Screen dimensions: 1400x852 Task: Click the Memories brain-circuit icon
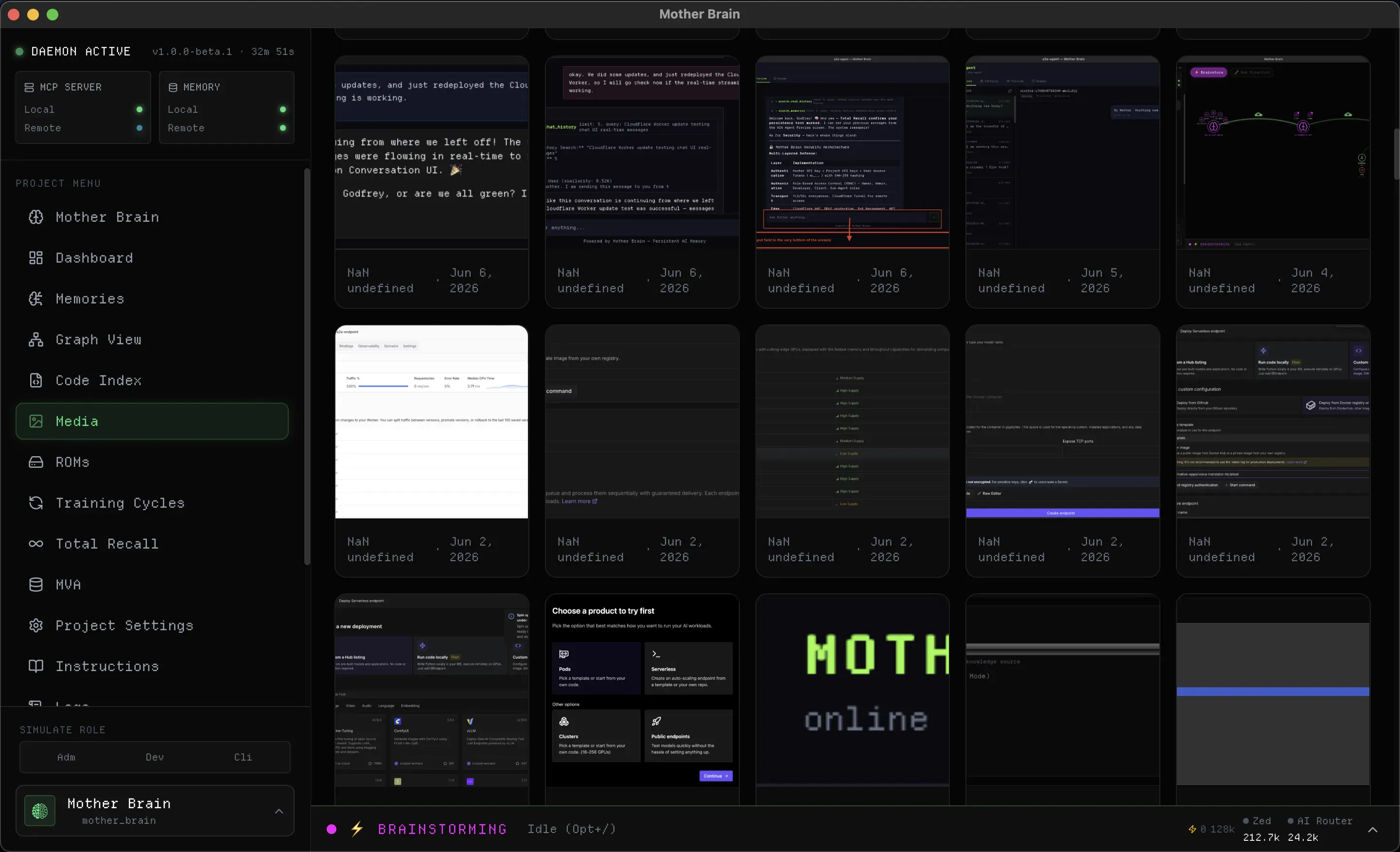36,299
